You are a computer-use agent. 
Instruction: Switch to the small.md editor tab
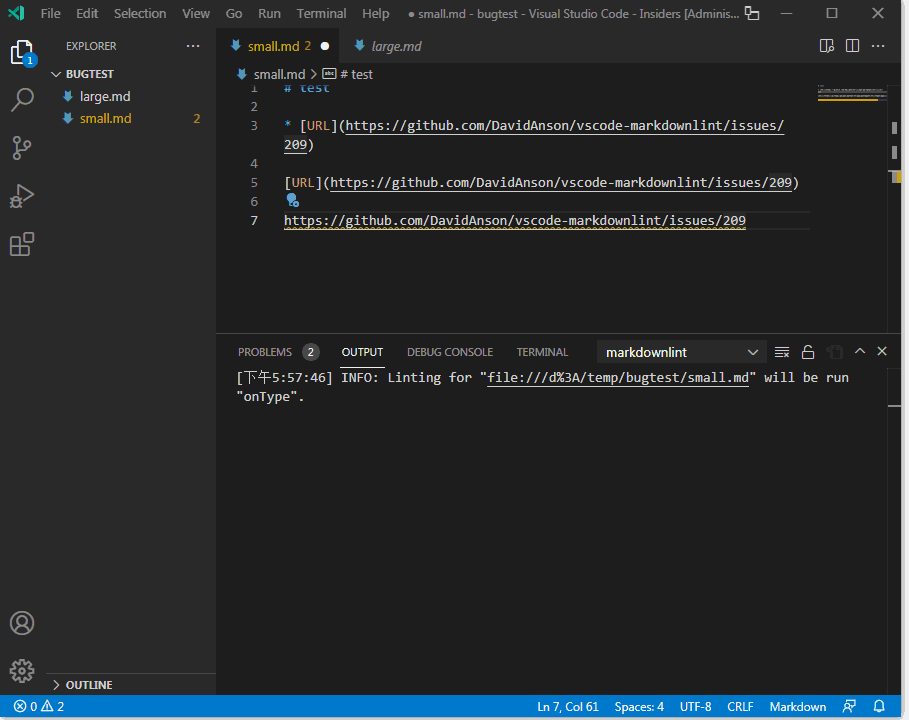pos(277,46)
